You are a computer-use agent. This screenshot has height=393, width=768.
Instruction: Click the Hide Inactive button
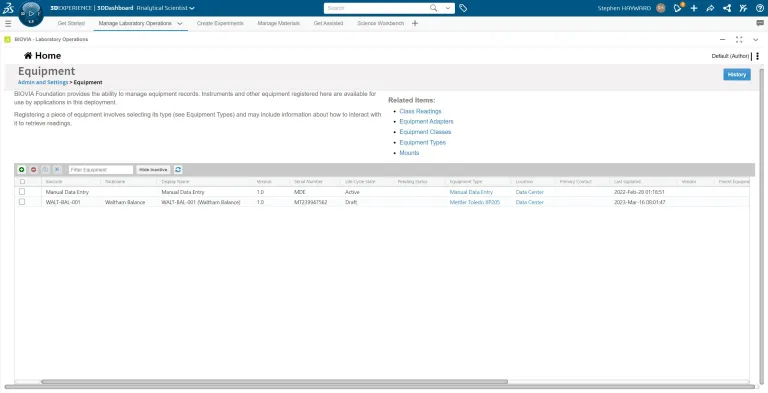point(153,170)
